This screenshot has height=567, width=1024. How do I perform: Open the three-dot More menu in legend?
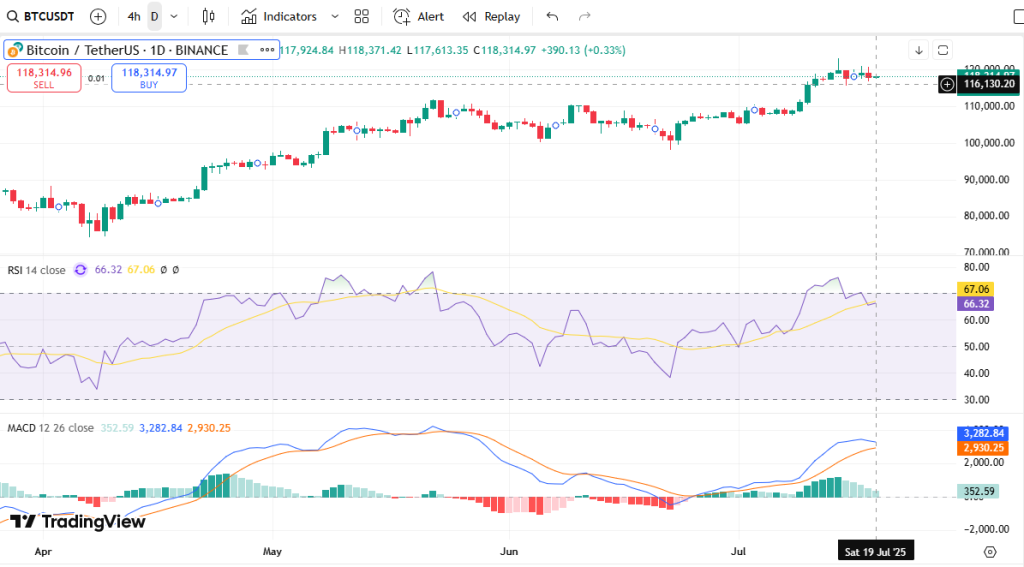pos(266,50)
